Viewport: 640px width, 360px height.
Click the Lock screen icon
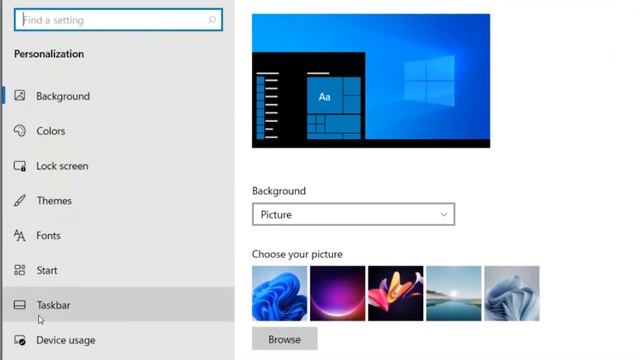point(20,166)
